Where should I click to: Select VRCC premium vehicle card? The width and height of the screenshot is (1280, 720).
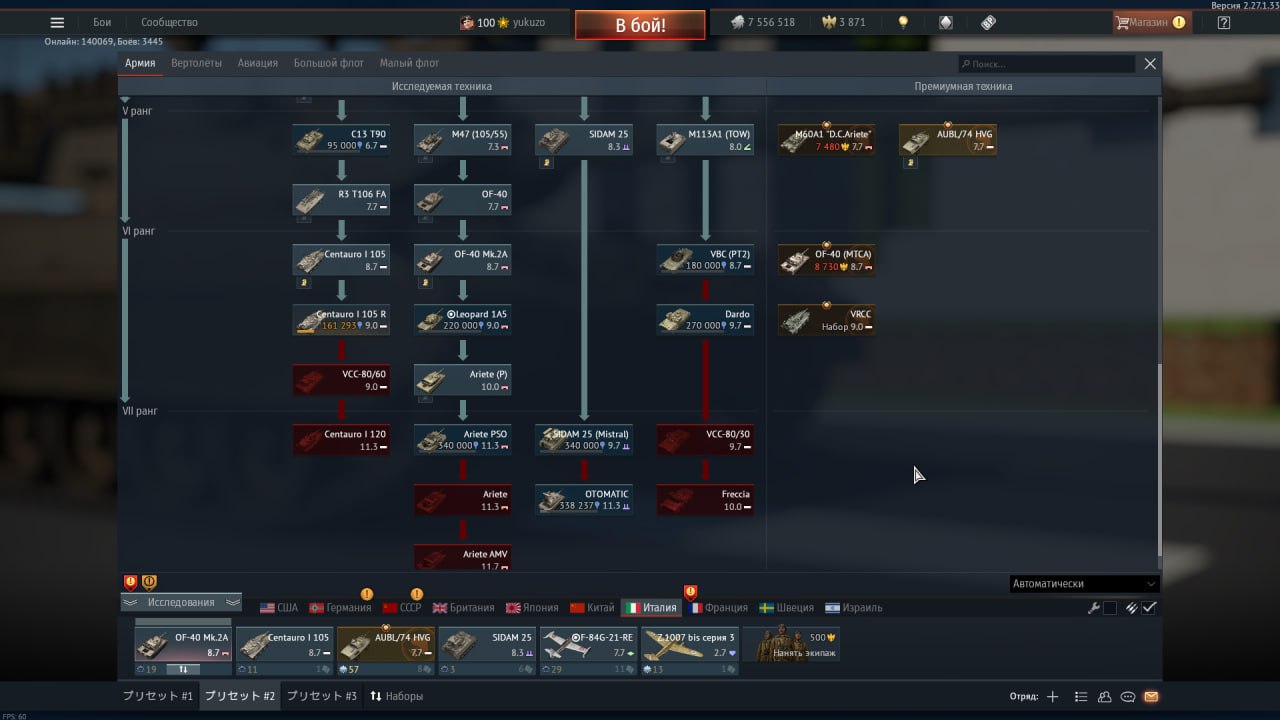coord(826,320)
